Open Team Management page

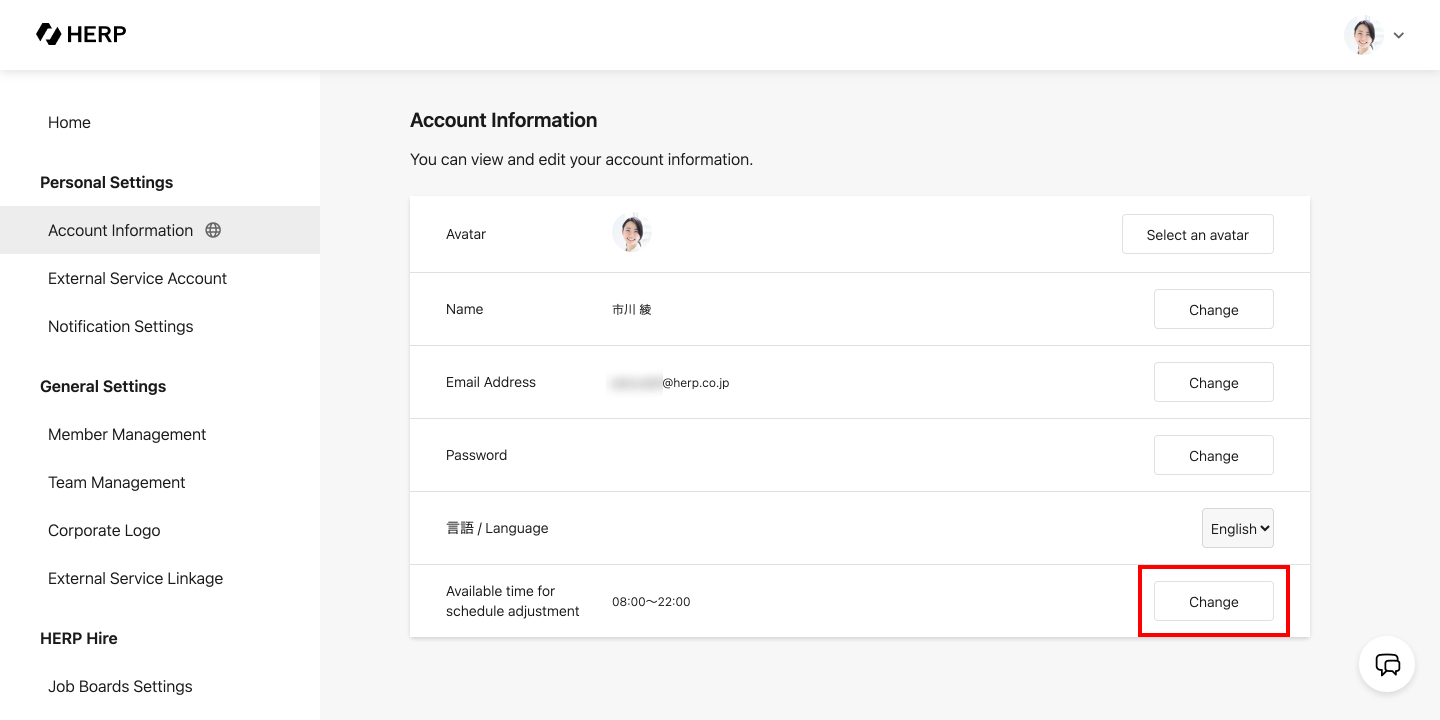tap(117, 482)
